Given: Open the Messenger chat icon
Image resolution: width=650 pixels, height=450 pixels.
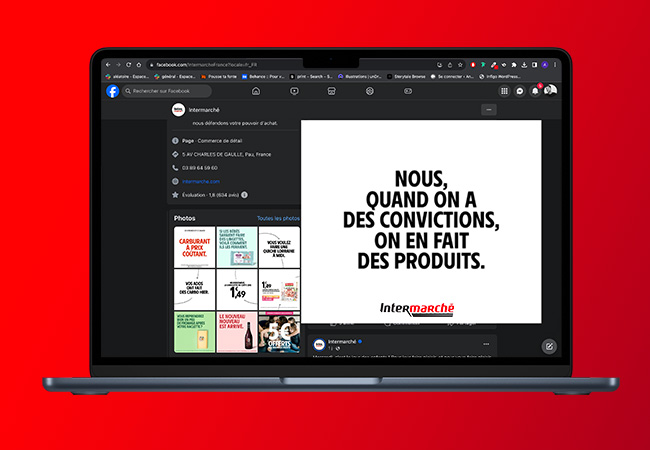Looking at the screenshot, I should click(519, 91).
